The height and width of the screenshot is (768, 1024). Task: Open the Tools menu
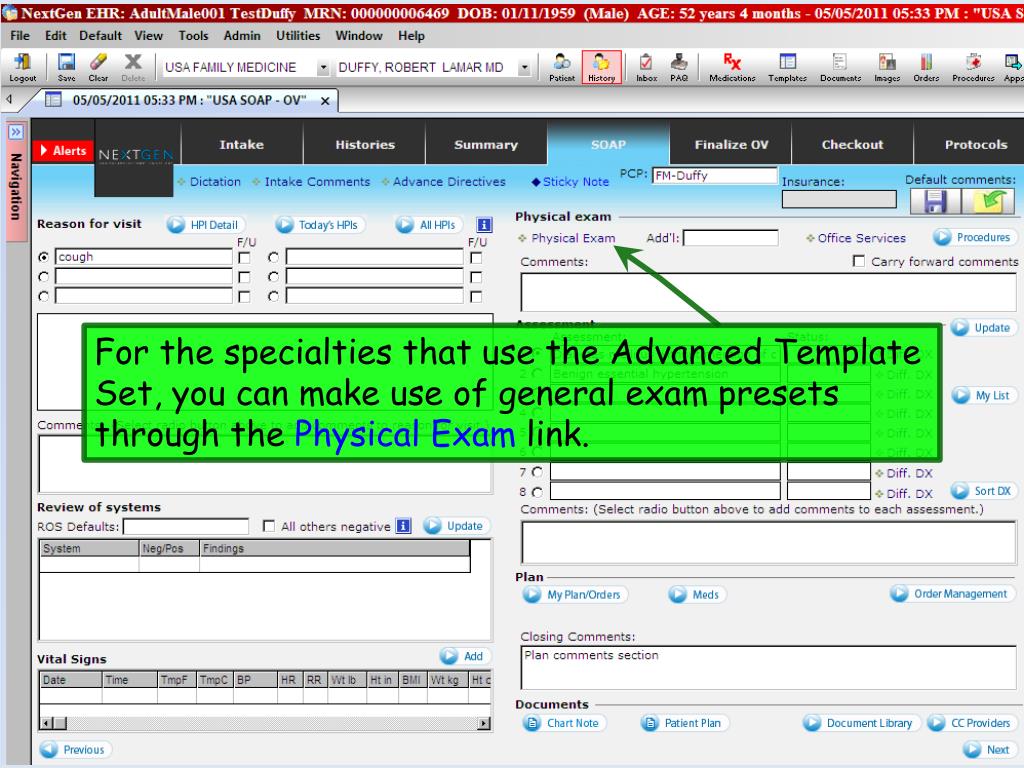[193, 36]
